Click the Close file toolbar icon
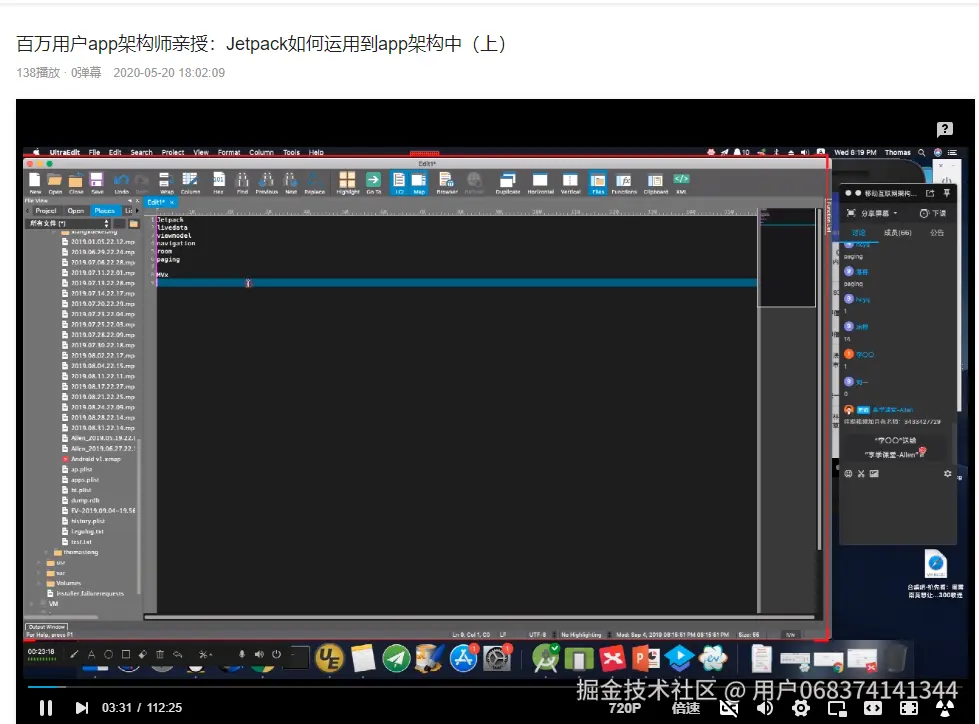979x724 pixels. click(76, 182)
